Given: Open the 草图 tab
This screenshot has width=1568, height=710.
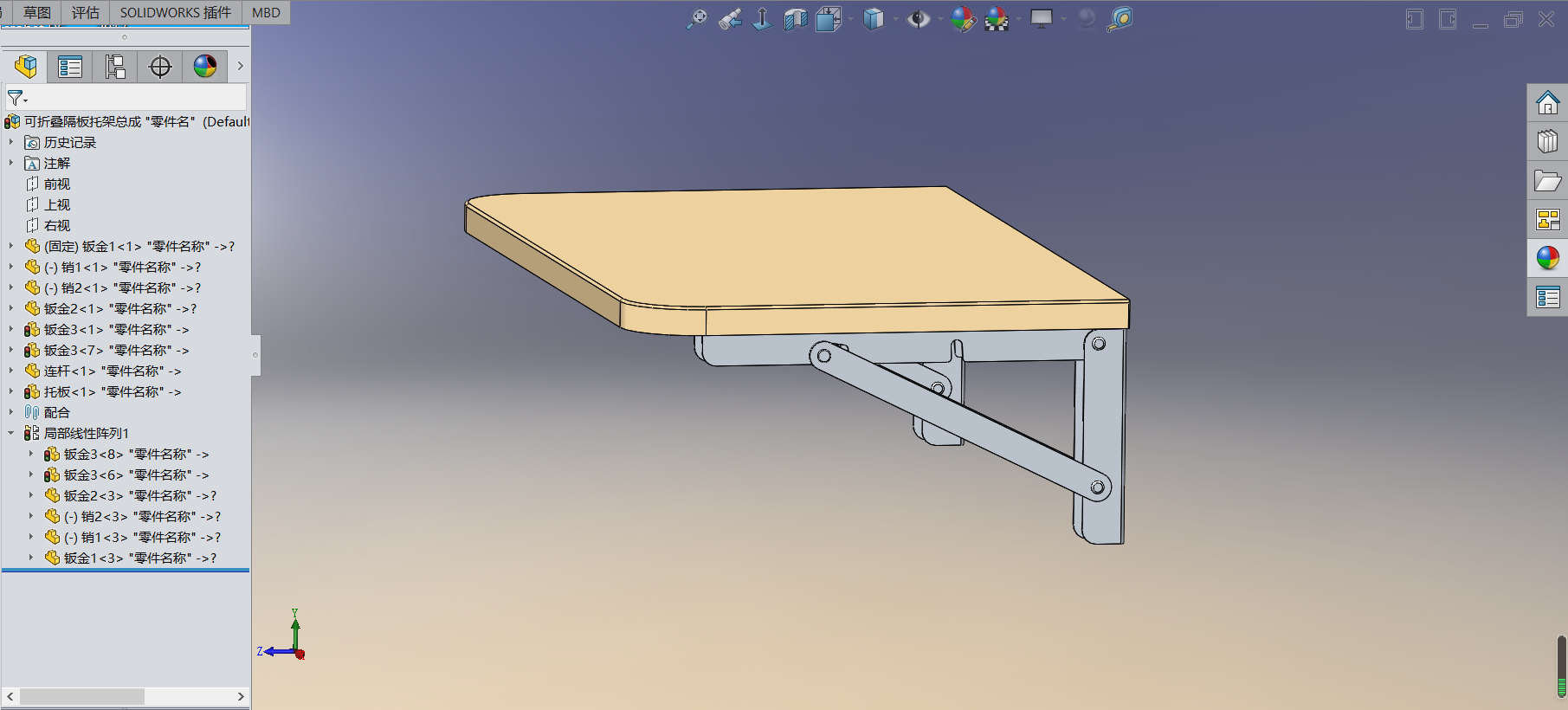Looking at the screenshot, I should click(37, 12).
